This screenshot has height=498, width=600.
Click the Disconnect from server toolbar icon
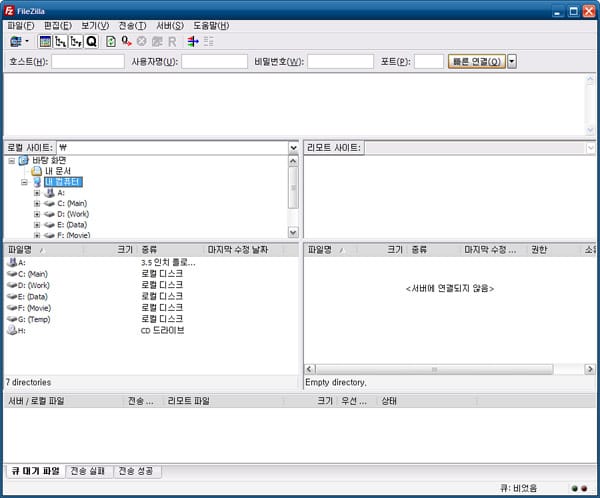156,42
